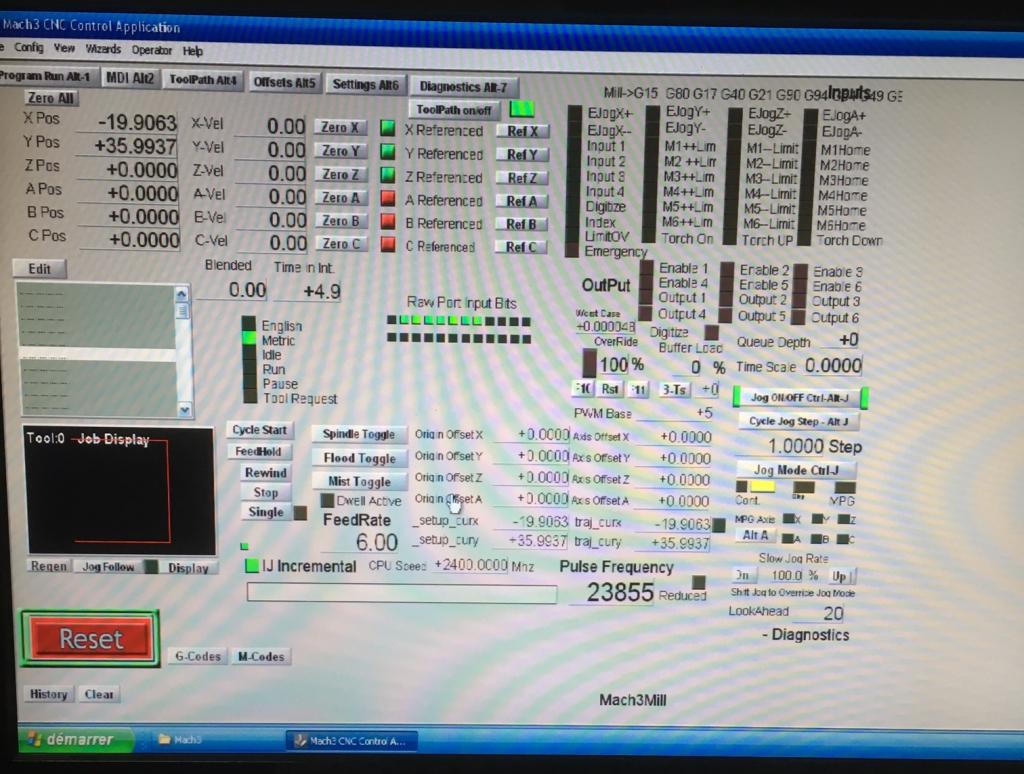Click the Edit G-code button
This screenshot has width=1024, height=774.
[39, 269]
